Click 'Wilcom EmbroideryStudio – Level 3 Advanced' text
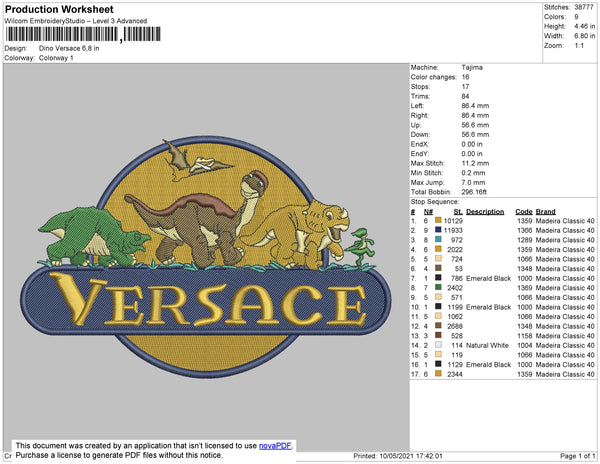 click(76, 21)
